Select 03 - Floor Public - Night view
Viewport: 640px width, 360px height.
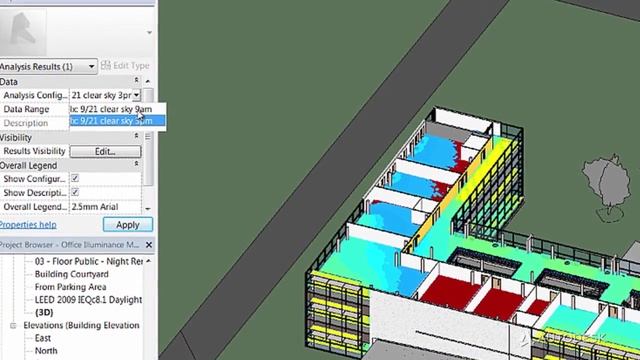coord(89,261)
